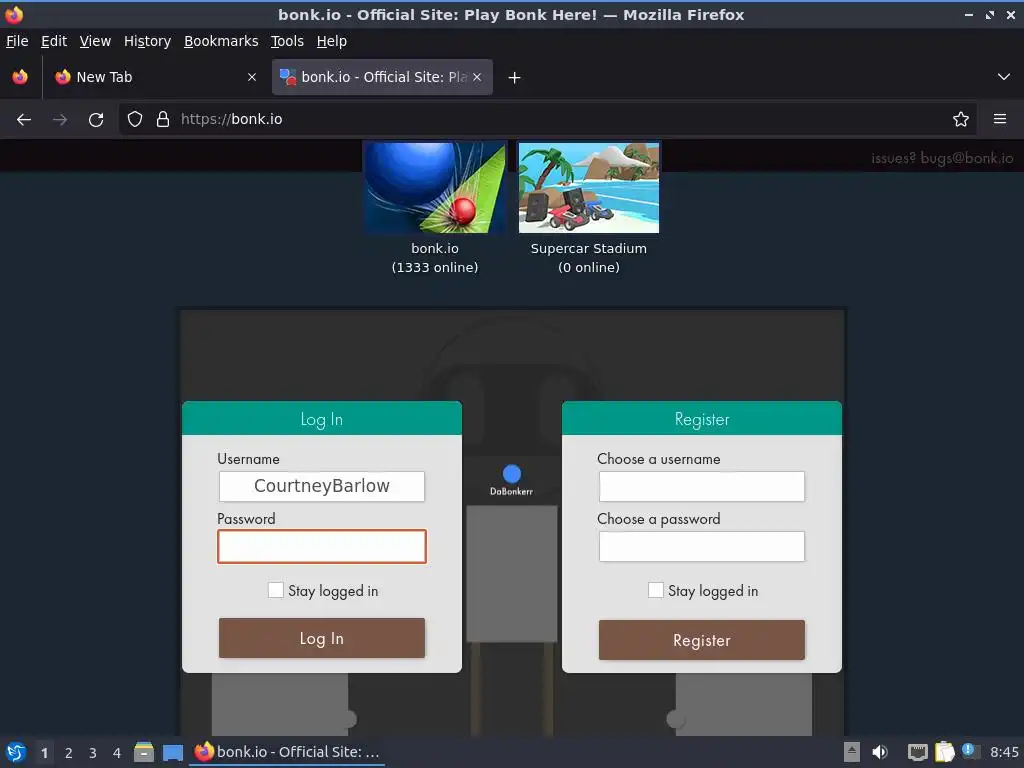1024x768 pixels.
Task: Open the notification info tray icon
Action: (970, 751)
